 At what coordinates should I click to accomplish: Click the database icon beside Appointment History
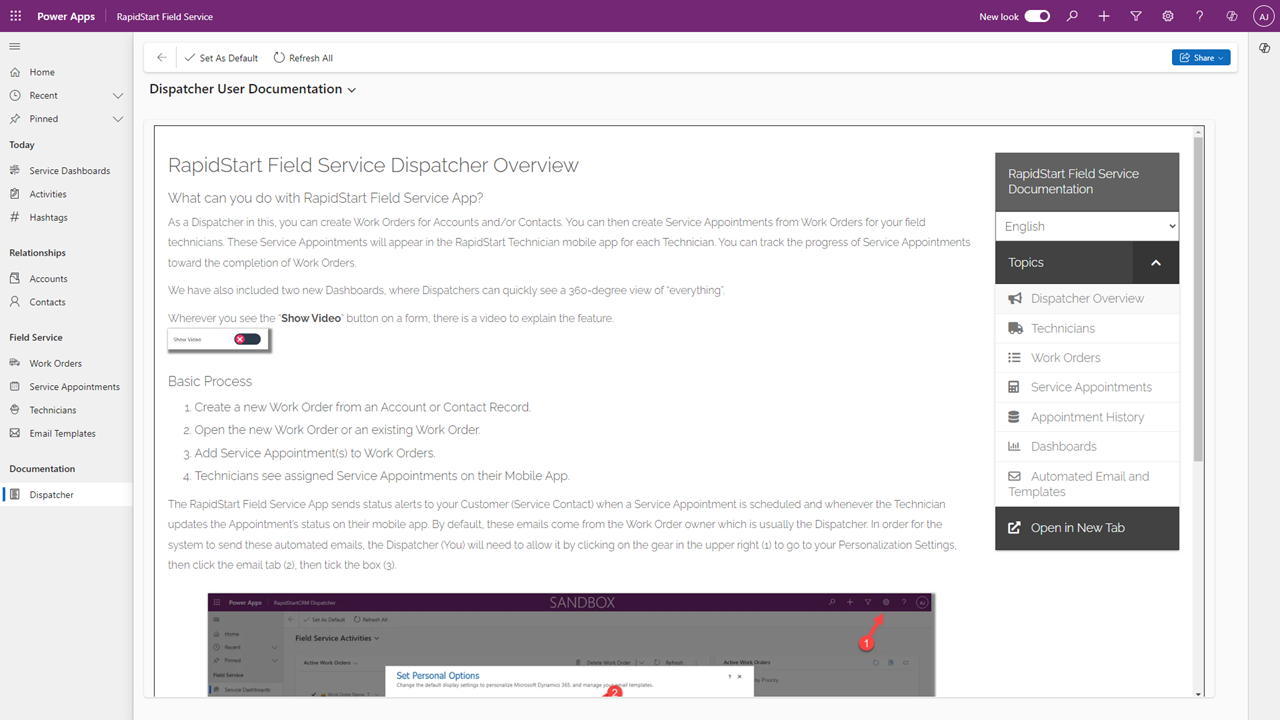[1014, 417]
